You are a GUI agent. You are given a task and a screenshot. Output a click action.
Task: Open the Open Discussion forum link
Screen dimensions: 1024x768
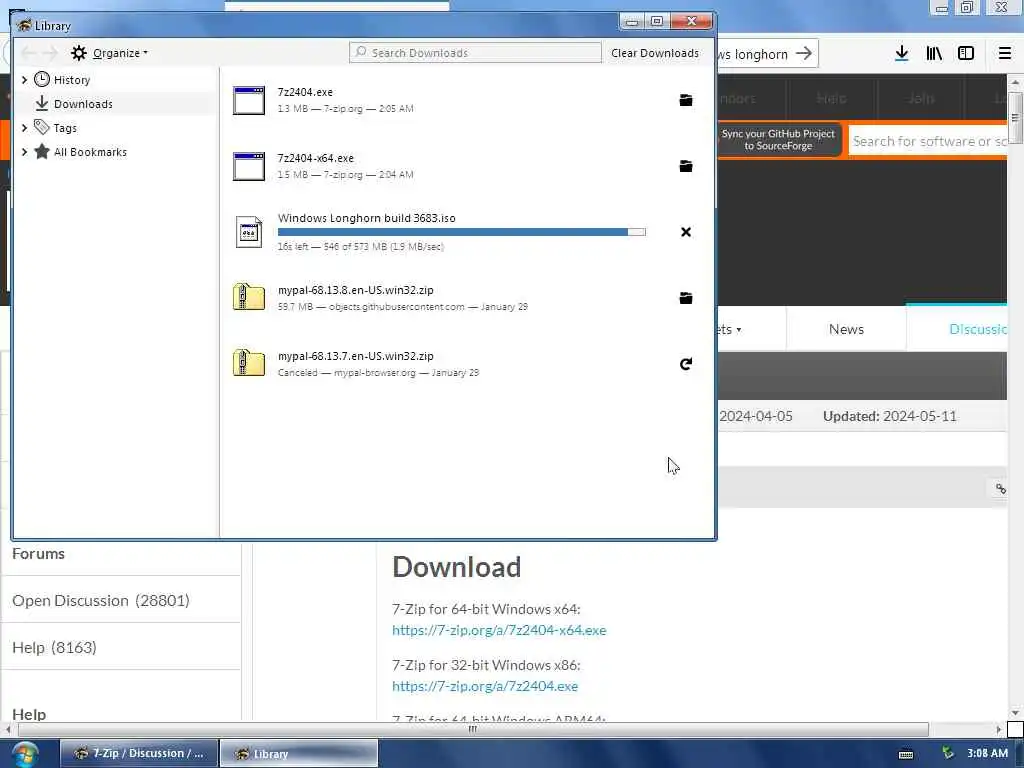tap(101, 600)
